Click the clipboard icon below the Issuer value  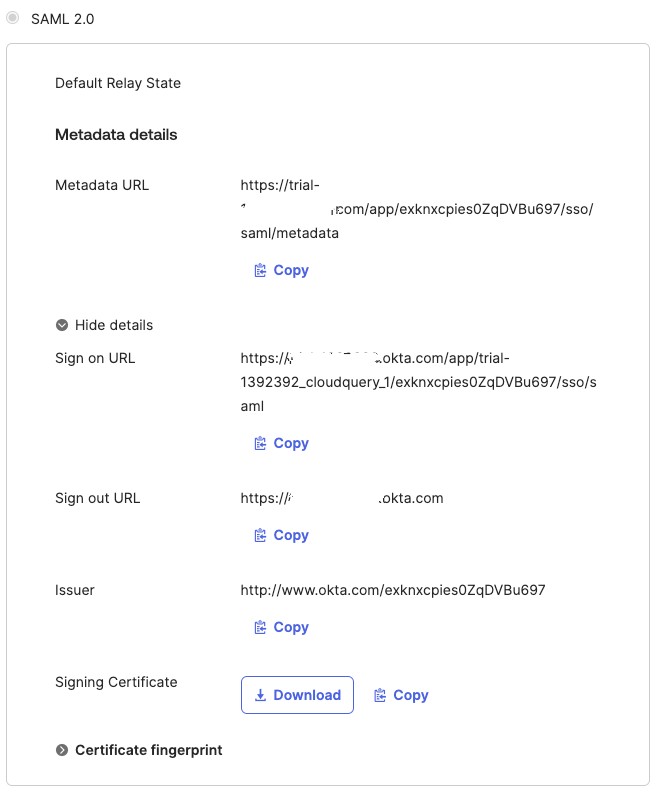[x=261, y=627]
